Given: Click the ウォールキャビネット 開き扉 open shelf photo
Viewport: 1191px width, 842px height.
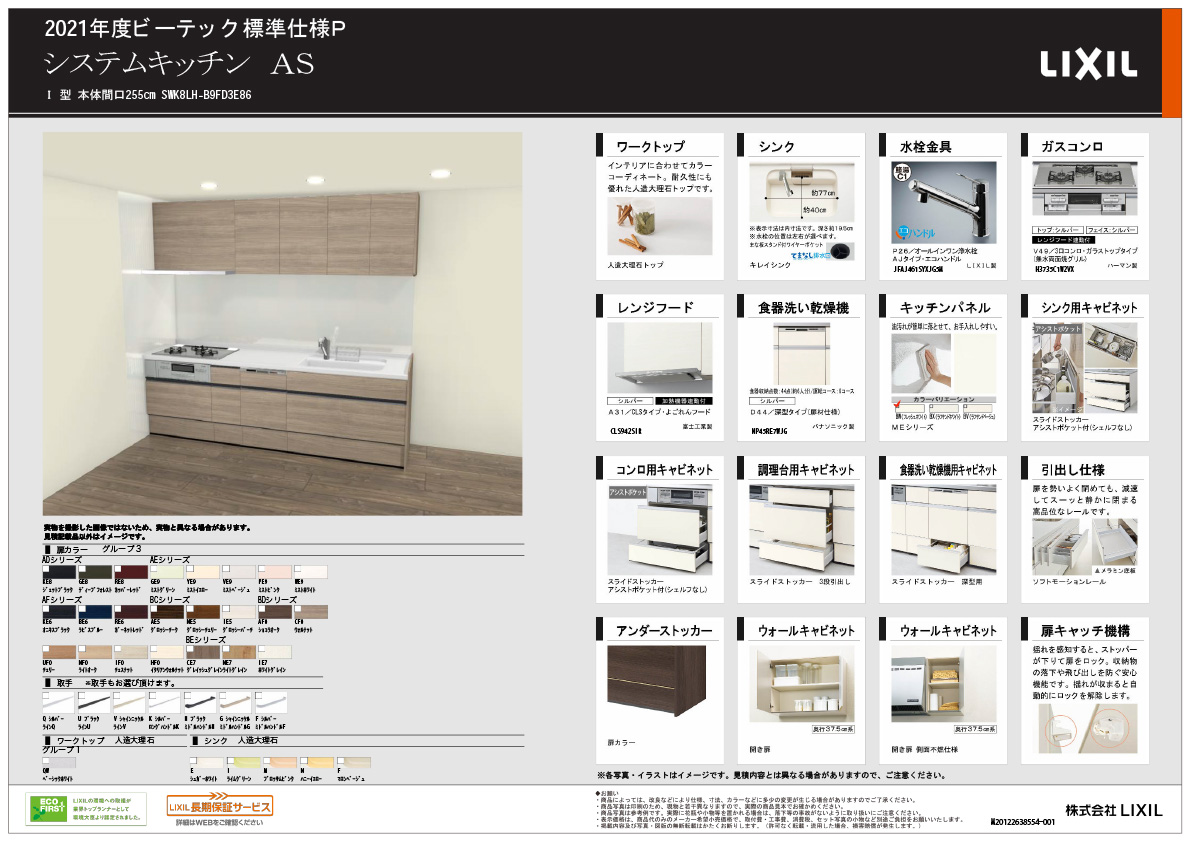Looking at the screenshot, I should [801, 684].
